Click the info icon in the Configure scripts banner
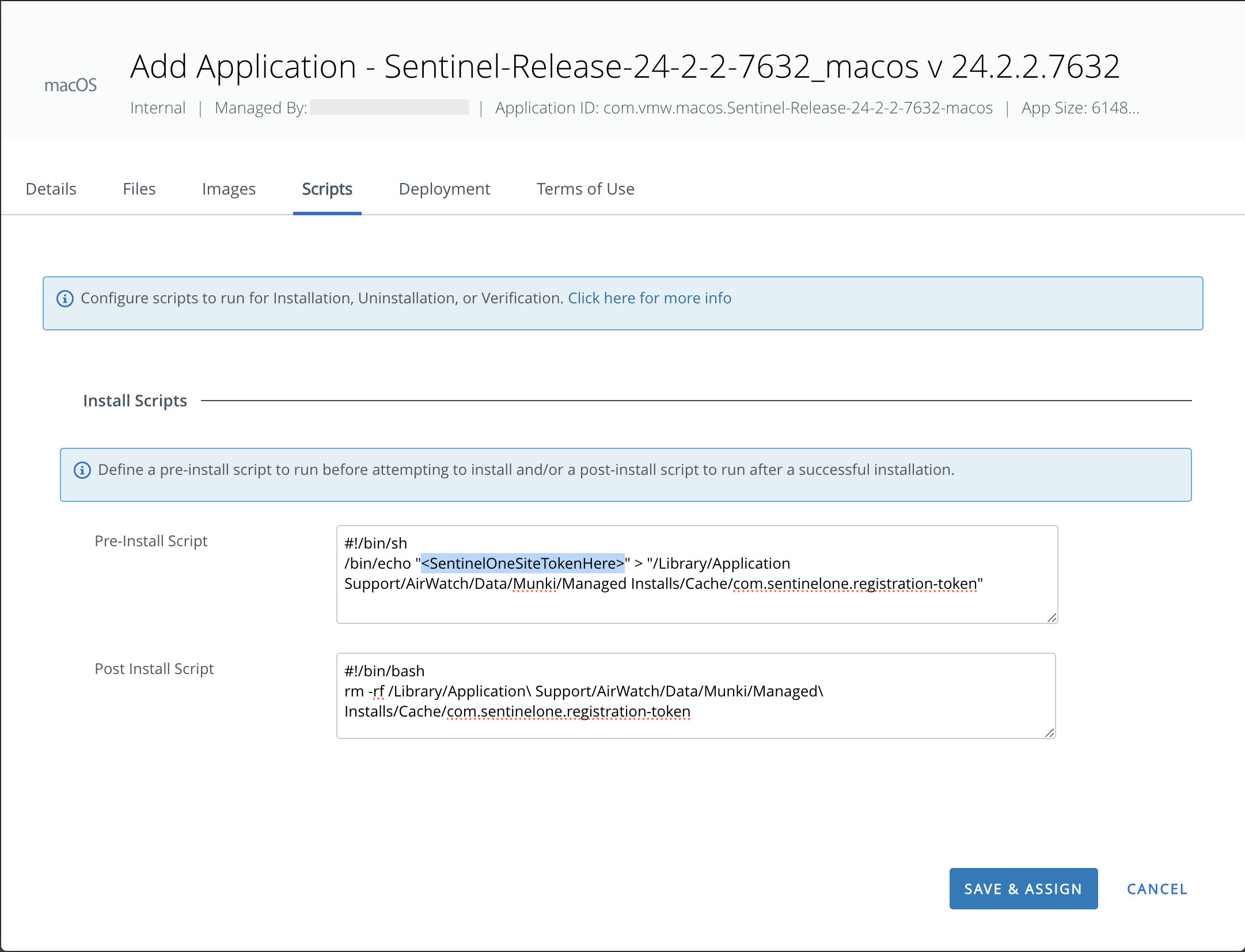This screenshot has width=1245, height=952. [64, 299]
